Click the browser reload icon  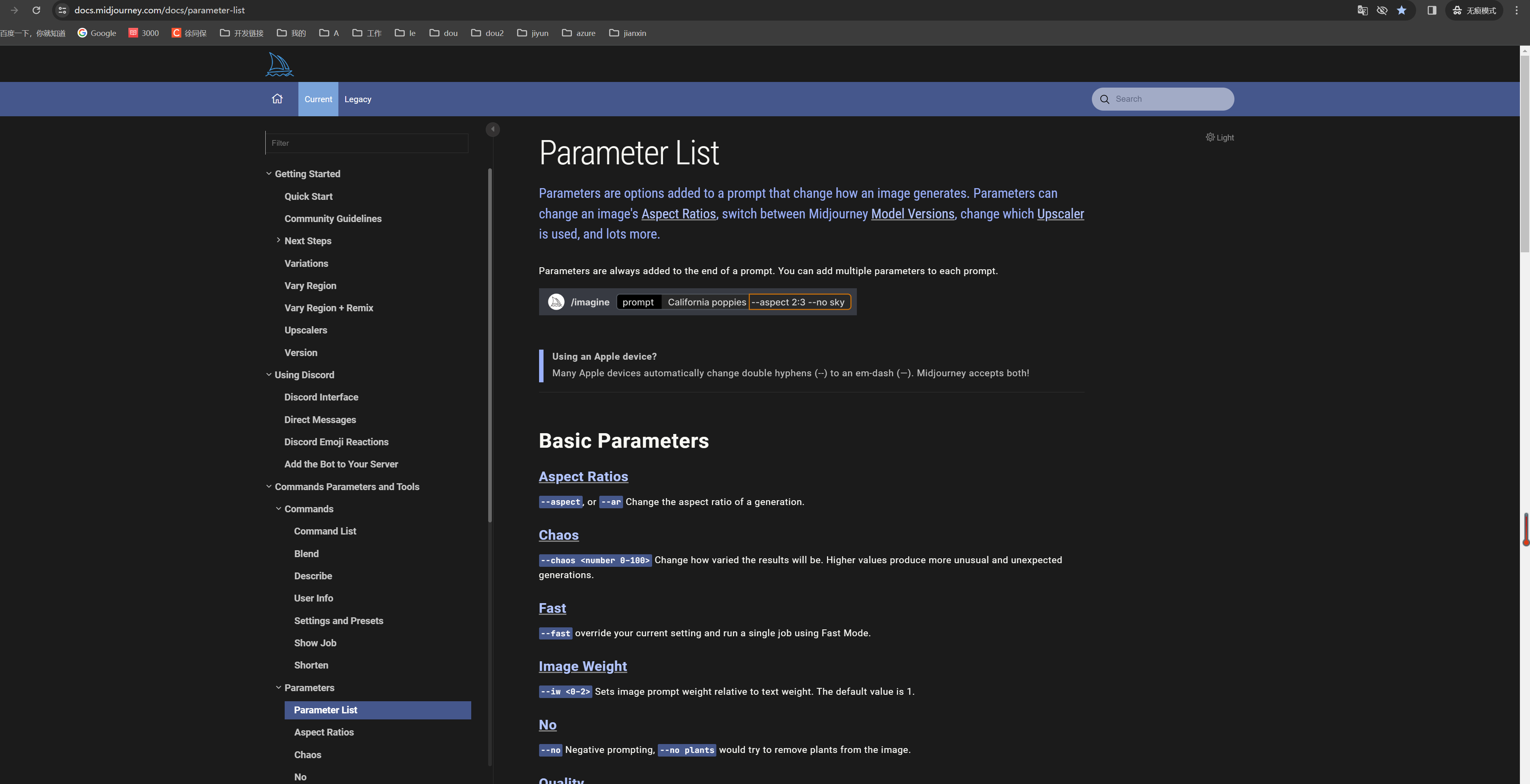[x=36, y=10]
